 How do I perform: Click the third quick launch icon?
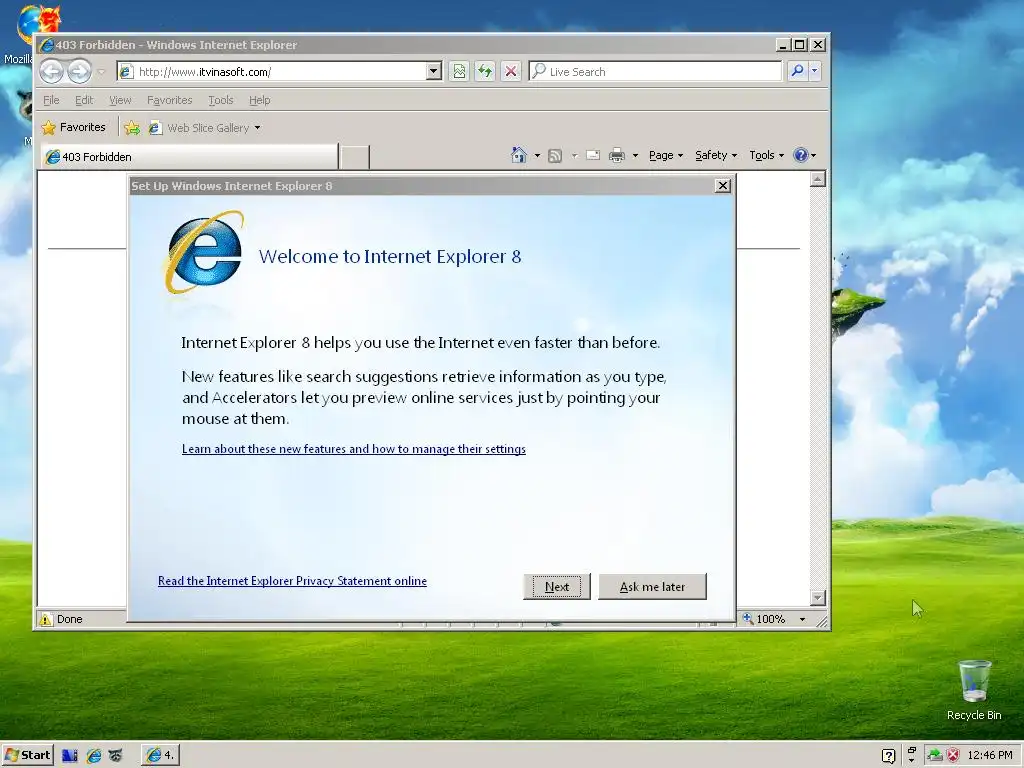pos(116,756)
